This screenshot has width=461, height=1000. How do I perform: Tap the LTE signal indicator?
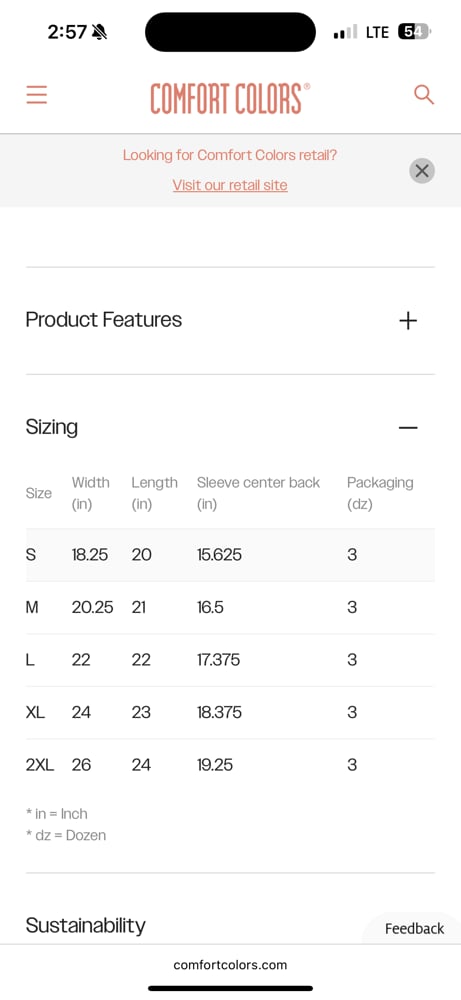click(377, 32)
